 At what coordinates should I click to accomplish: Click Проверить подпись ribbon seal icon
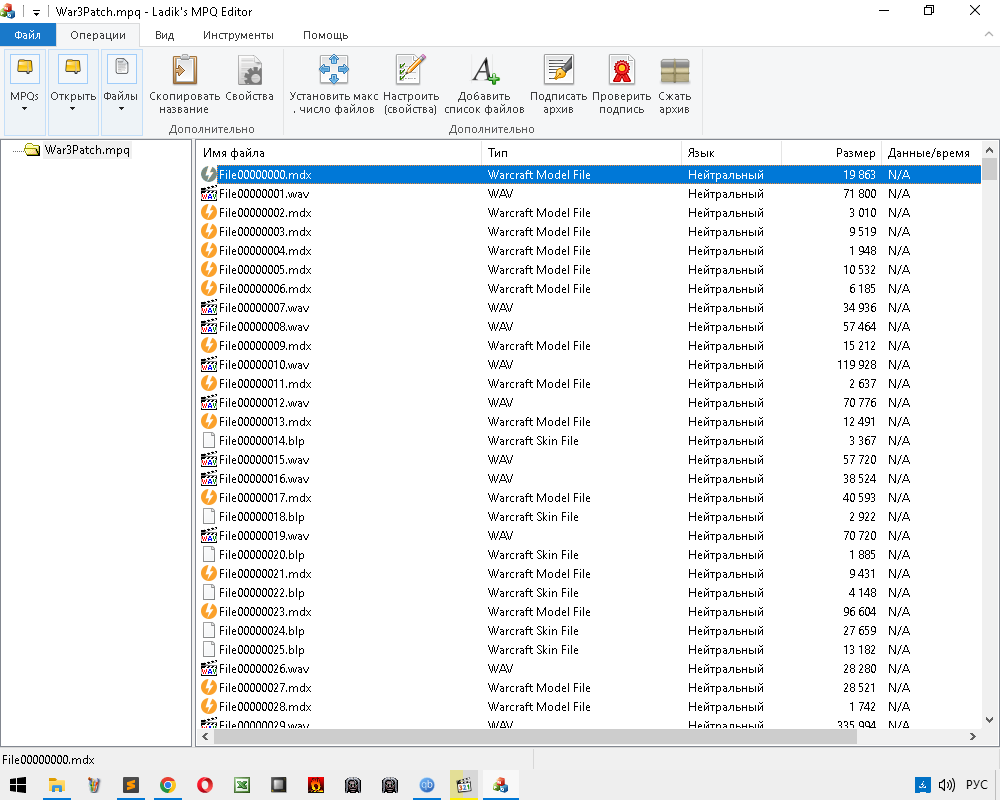click(x=621, y=70)
